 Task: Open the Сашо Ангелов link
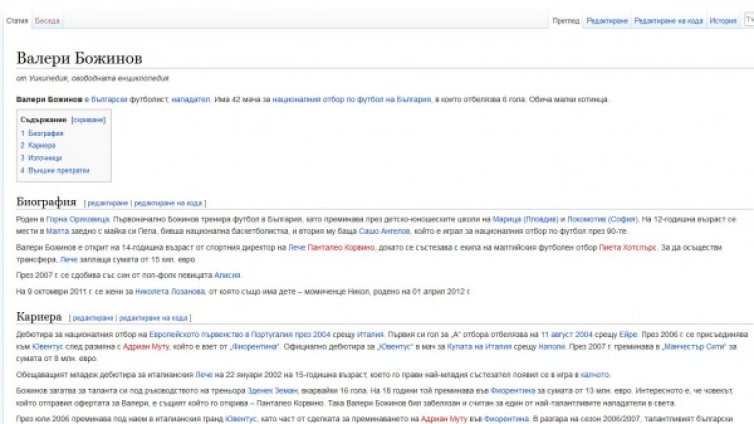click(x=384, y=231)
